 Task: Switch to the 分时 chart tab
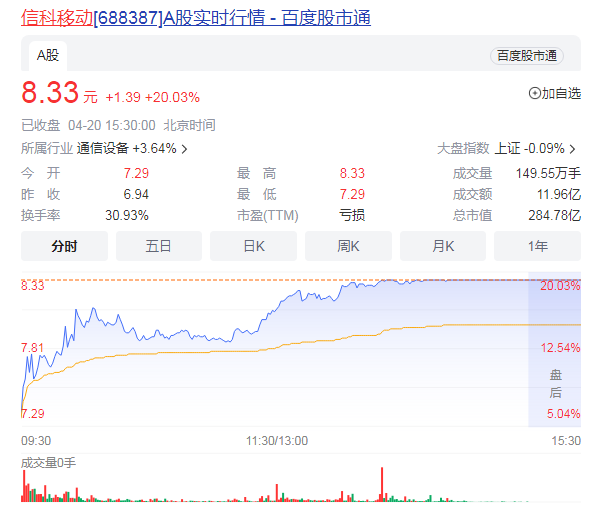click(64, 246)
